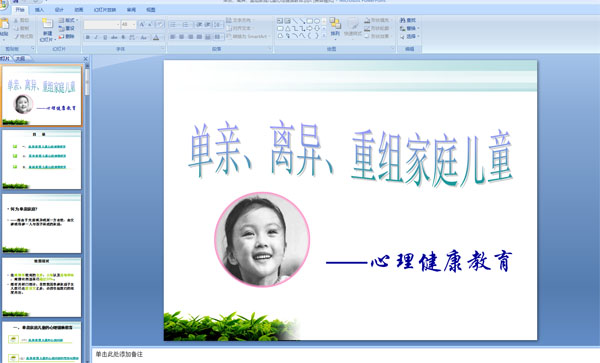Click the notes area text 单击此处添加备注
Viewport: 600px width, 363px height.
click(119, 355)
